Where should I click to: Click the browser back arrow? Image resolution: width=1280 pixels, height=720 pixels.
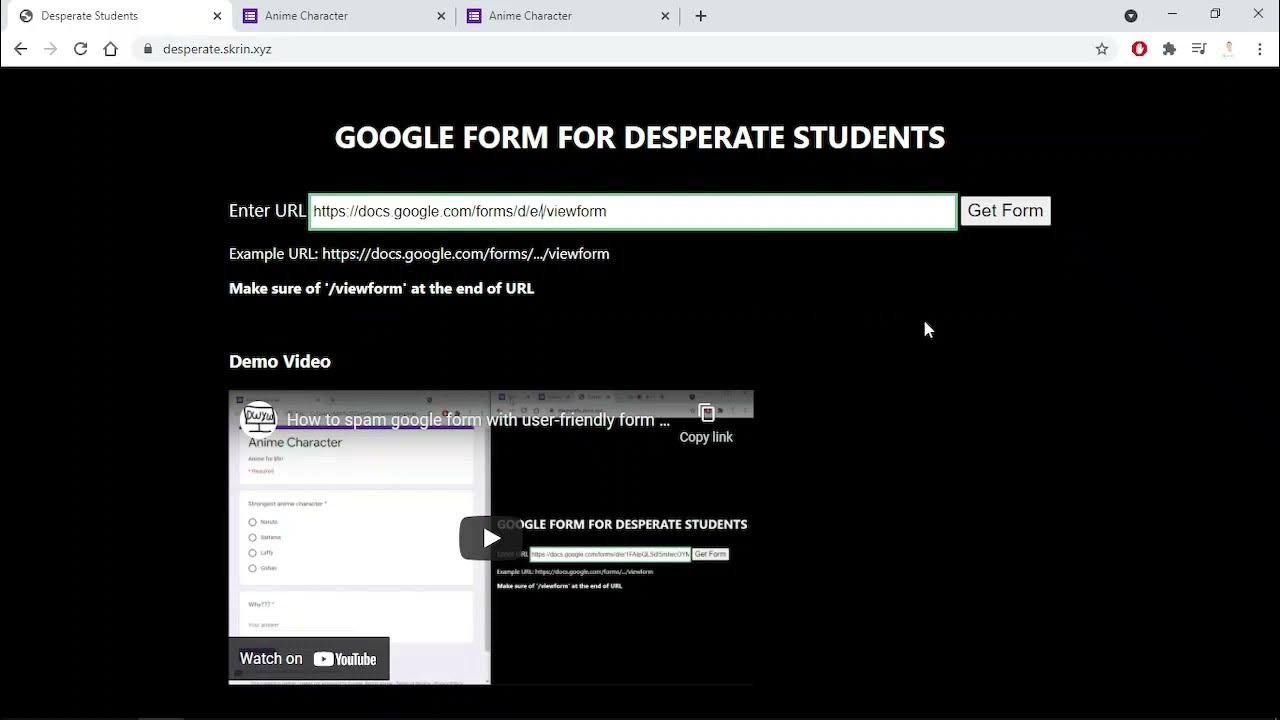coord(20,49)
